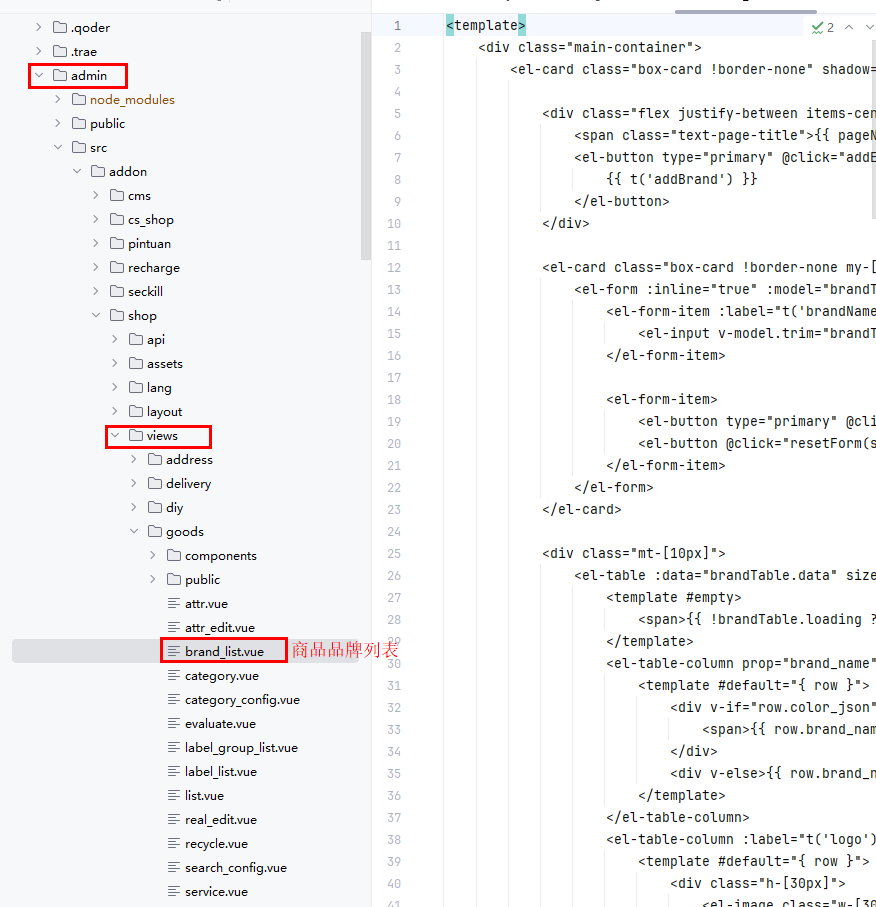Select the delivery folder
This screenshot has height=907, width=876.
tap(189, 484)
